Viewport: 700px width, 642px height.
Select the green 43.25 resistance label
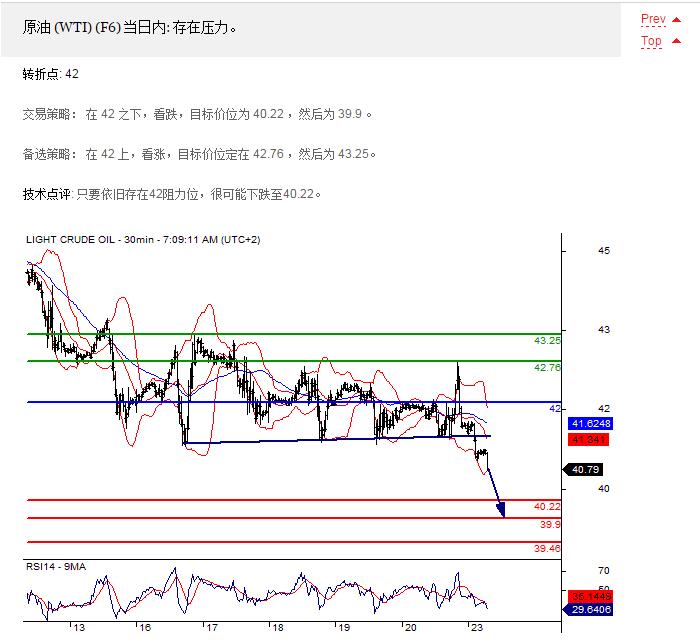pyautogui.click(x=547, y=341)
